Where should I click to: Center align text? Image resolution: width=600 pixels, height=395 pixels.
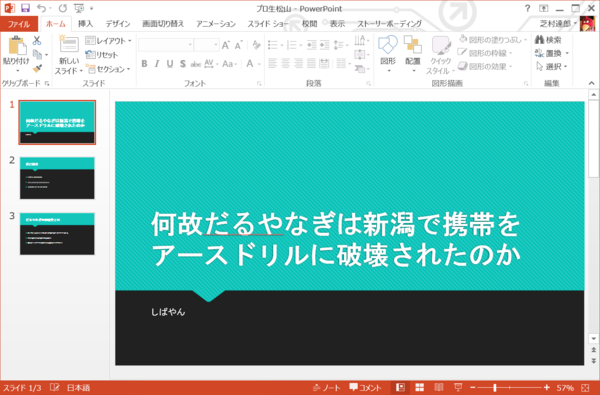coord(285,63)
